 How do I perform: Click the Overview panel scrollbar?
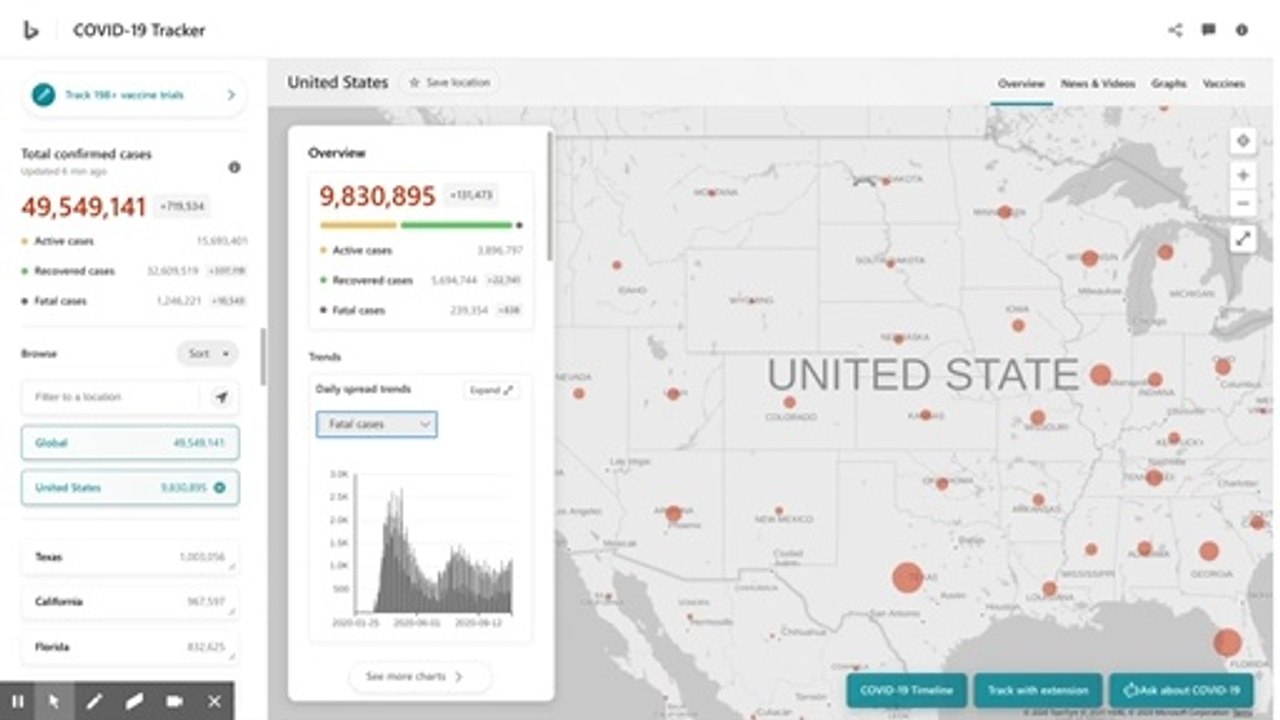pyautogui.click(x=550, y=197)
